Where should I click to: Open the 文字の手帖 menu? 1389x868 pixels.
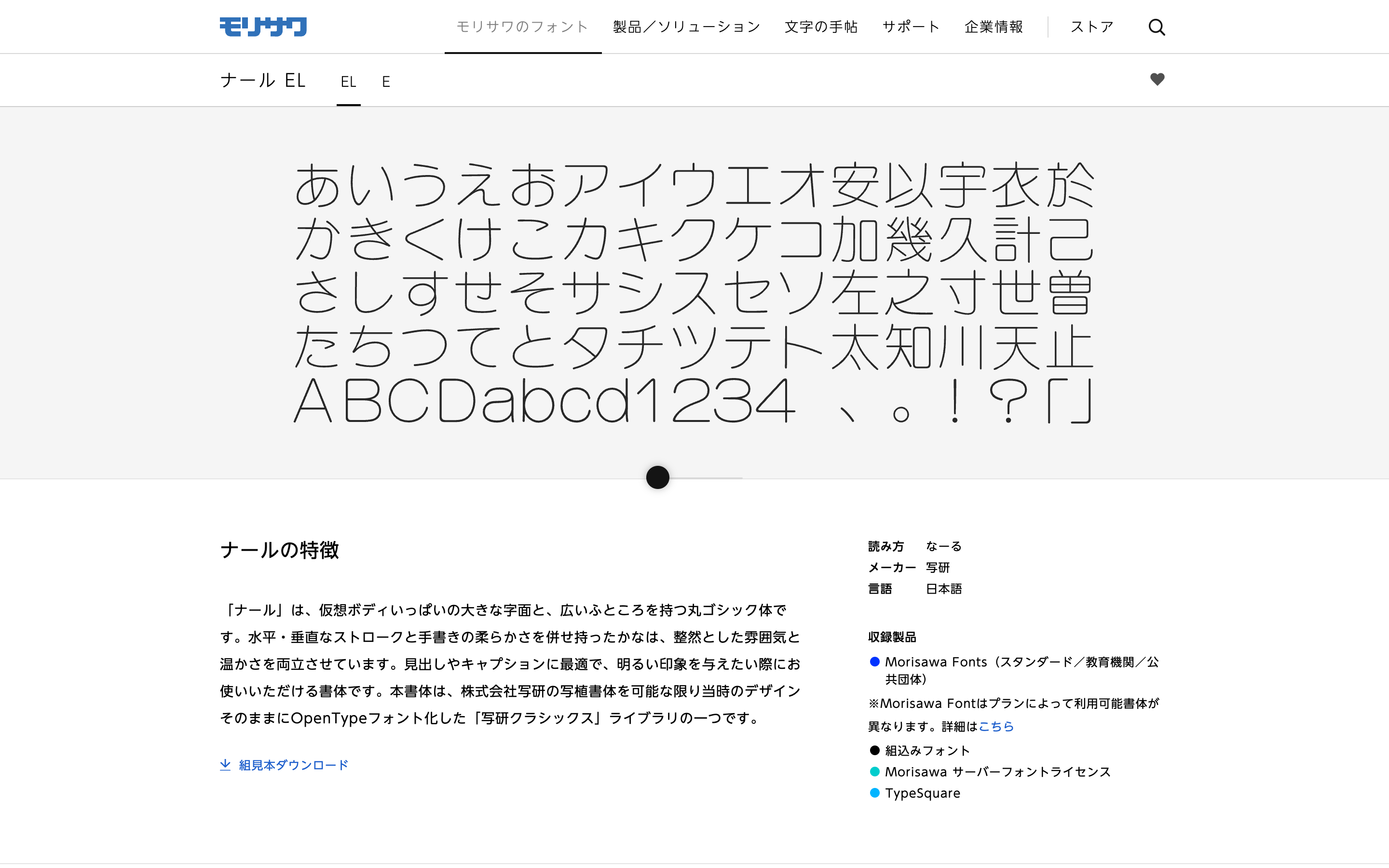(x=821, y=27)
